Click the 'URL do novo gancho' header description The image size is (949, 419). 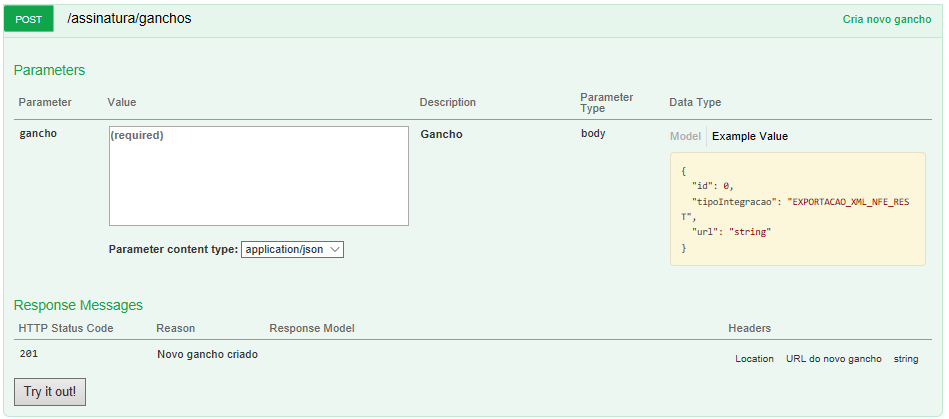833,358
